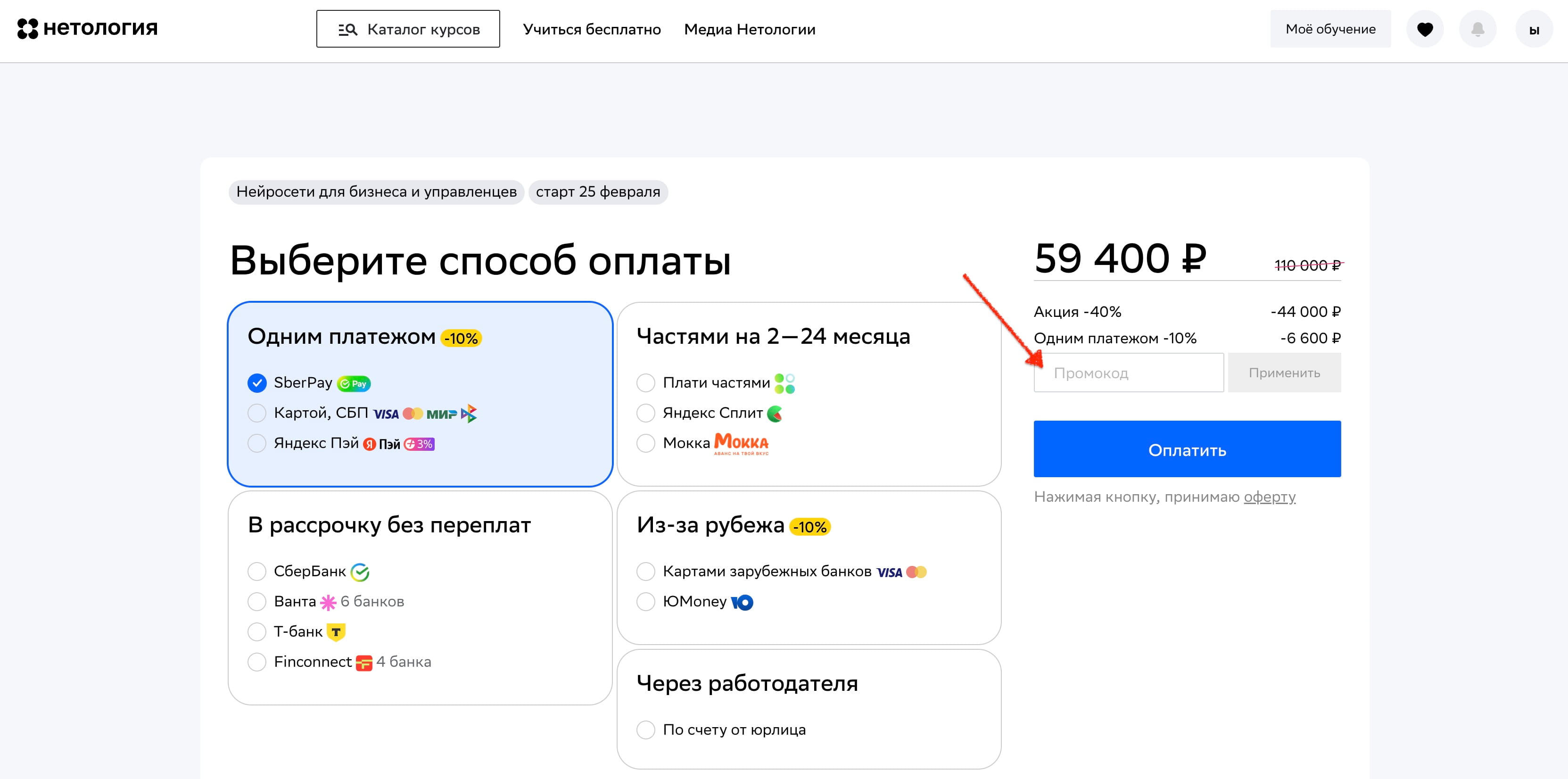Screen dimensions: 1568x779
Task: Open notifications via the bell icon
Action: coord(1477,29)
